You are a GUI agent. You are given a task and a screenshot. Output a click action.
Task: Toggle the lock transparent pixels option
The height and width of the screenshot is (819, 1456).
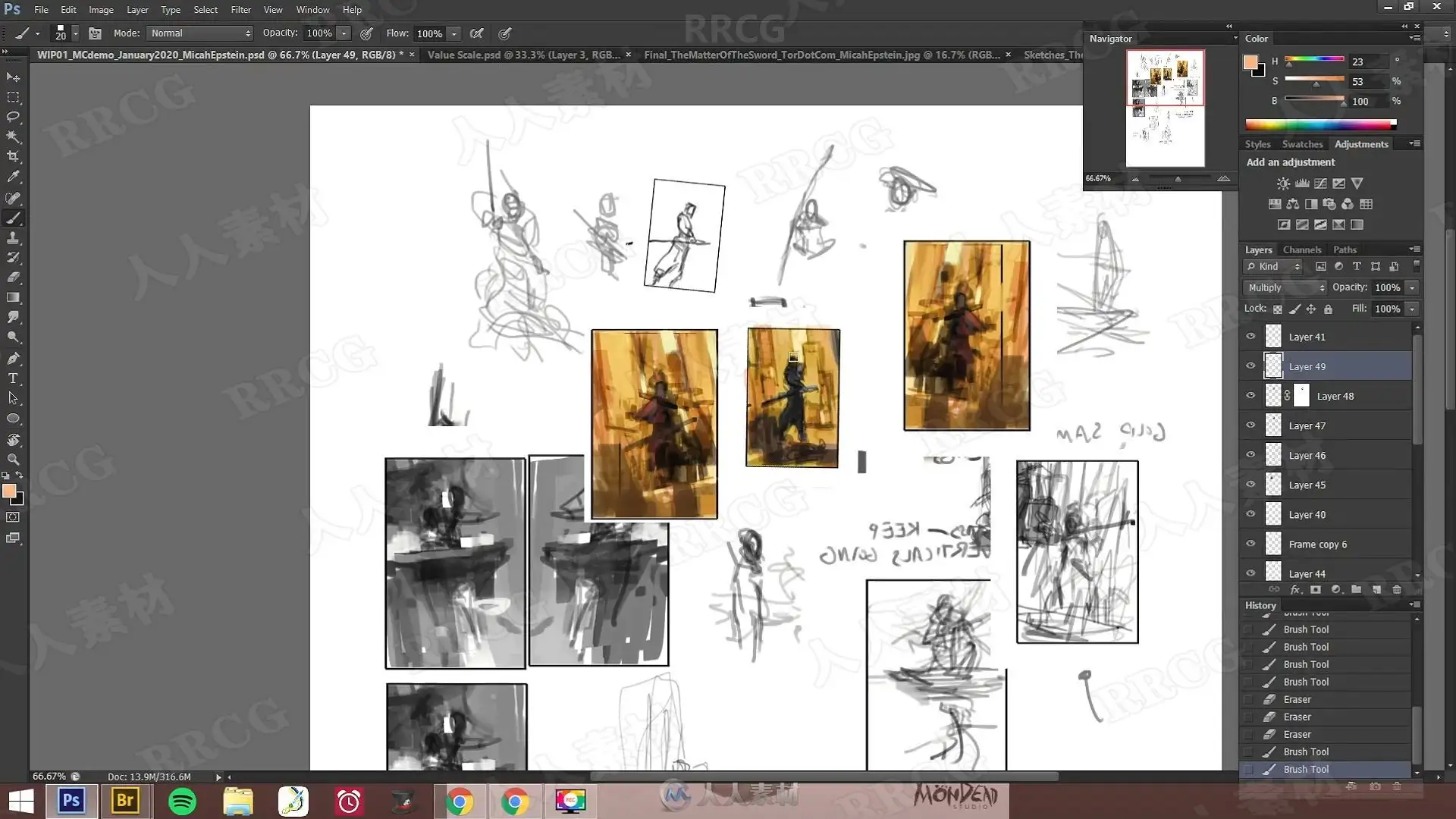tap(1278, 309)
